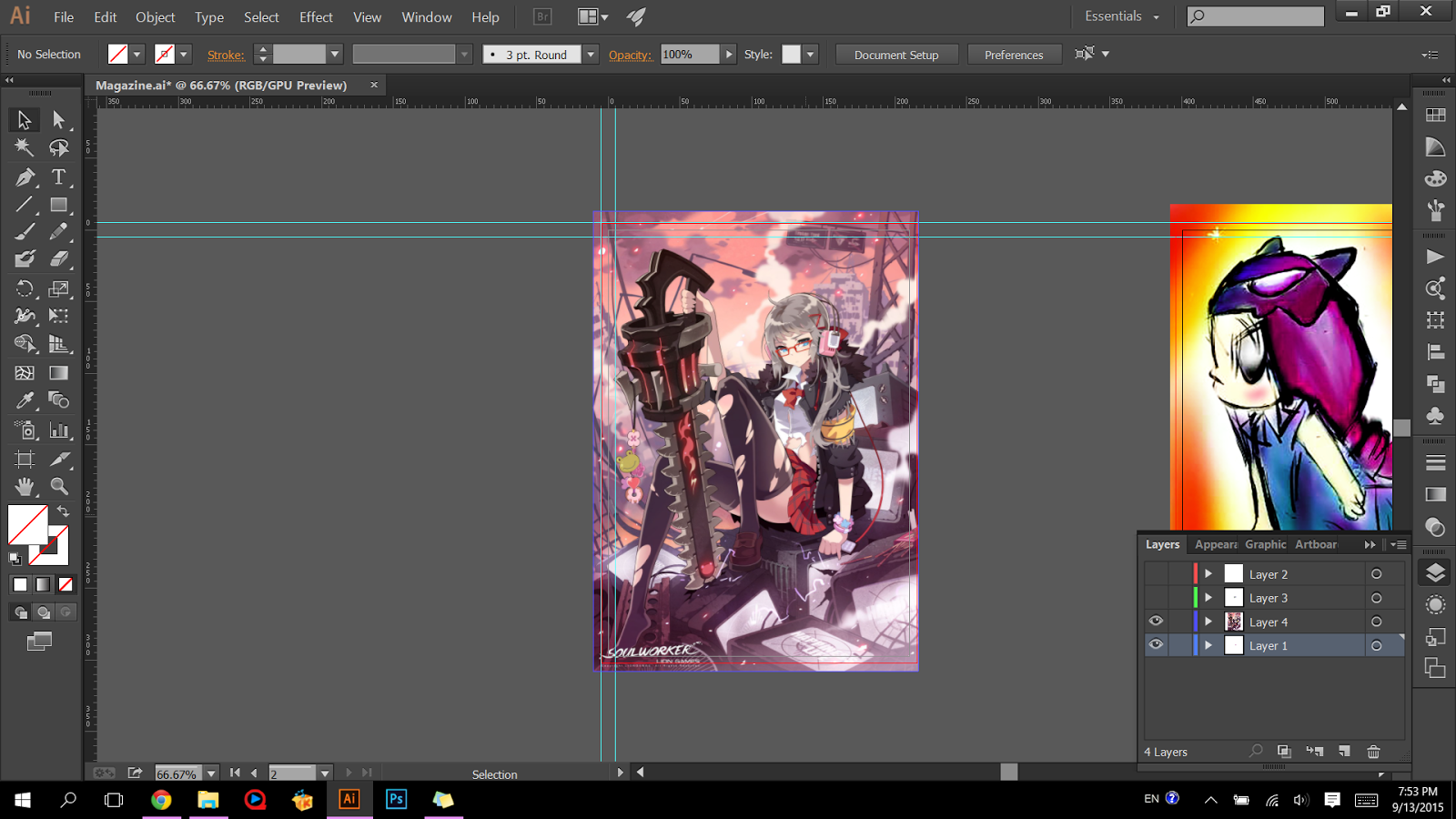Viewport: 1456px width, 819px height.
Task: Switch to the Artboards panel tab
Action: point(1316,544)
